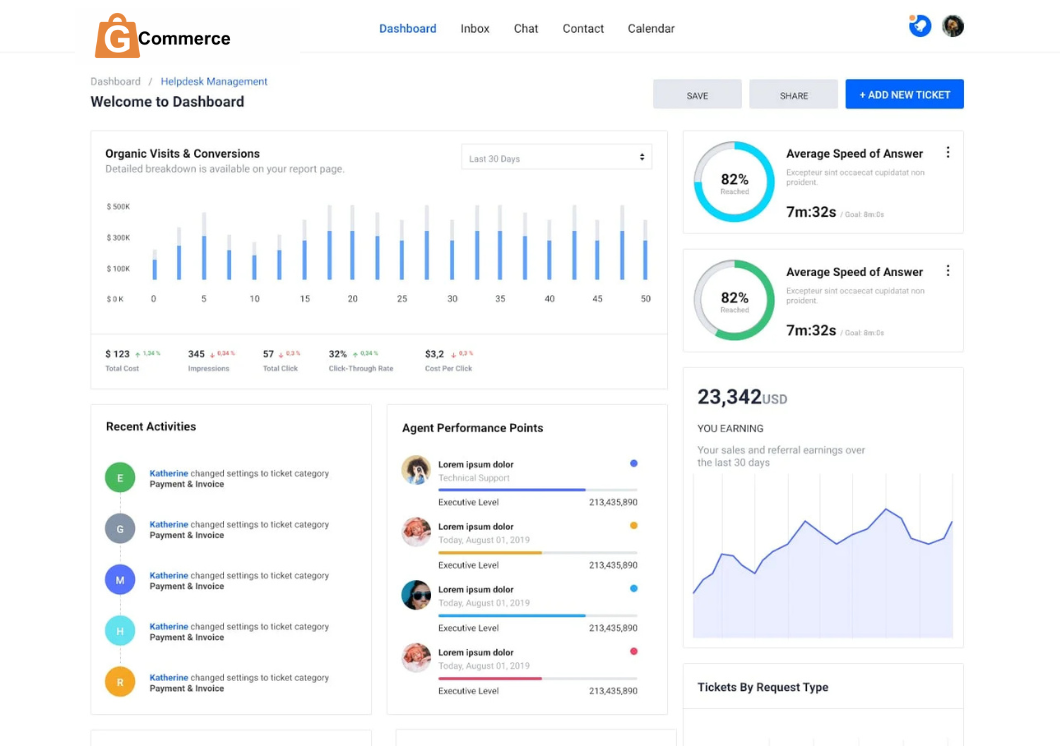Open options menu on second Average Speed card

click(x=948, y=271)
